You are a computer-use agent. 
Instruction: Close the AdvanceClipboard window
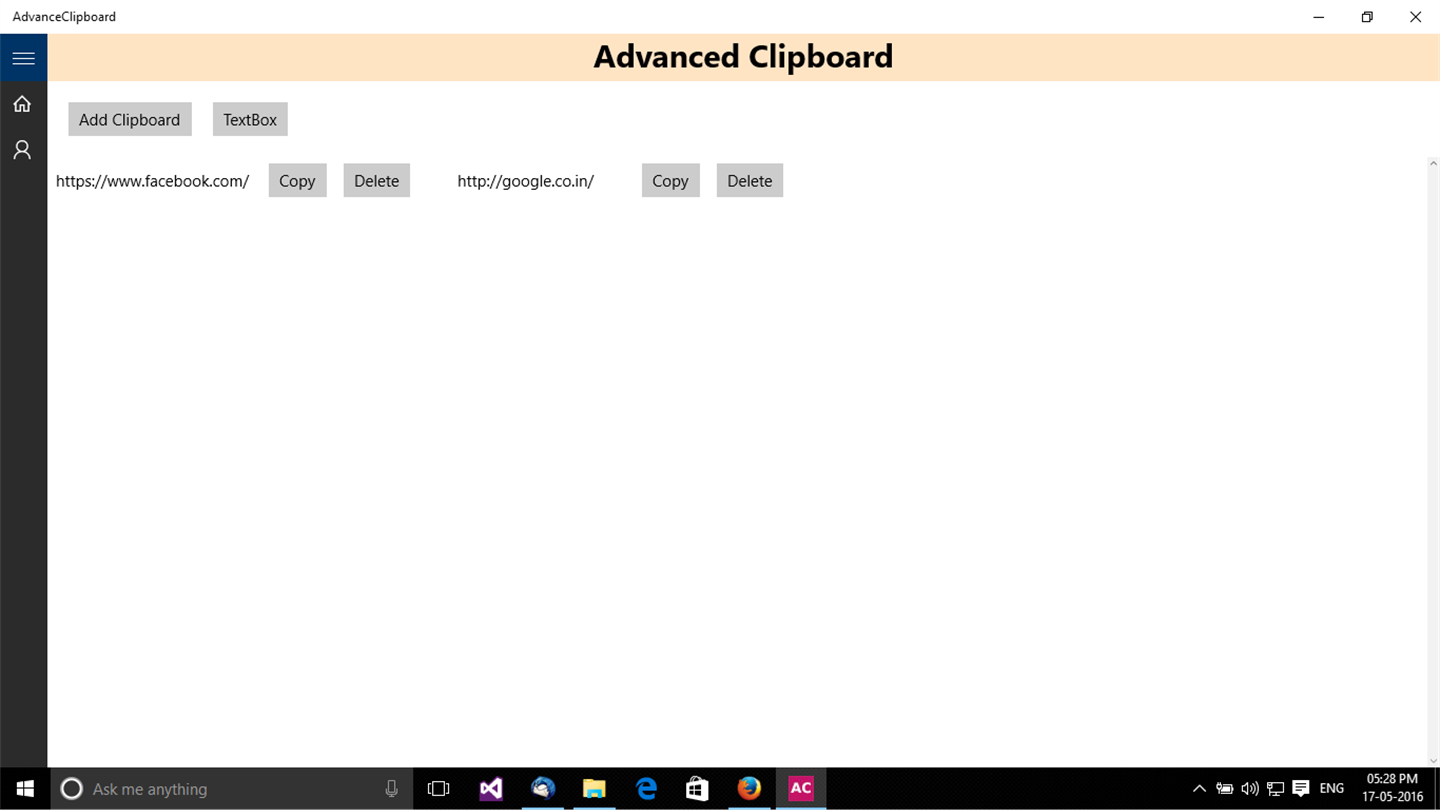tap(1415, 17)
